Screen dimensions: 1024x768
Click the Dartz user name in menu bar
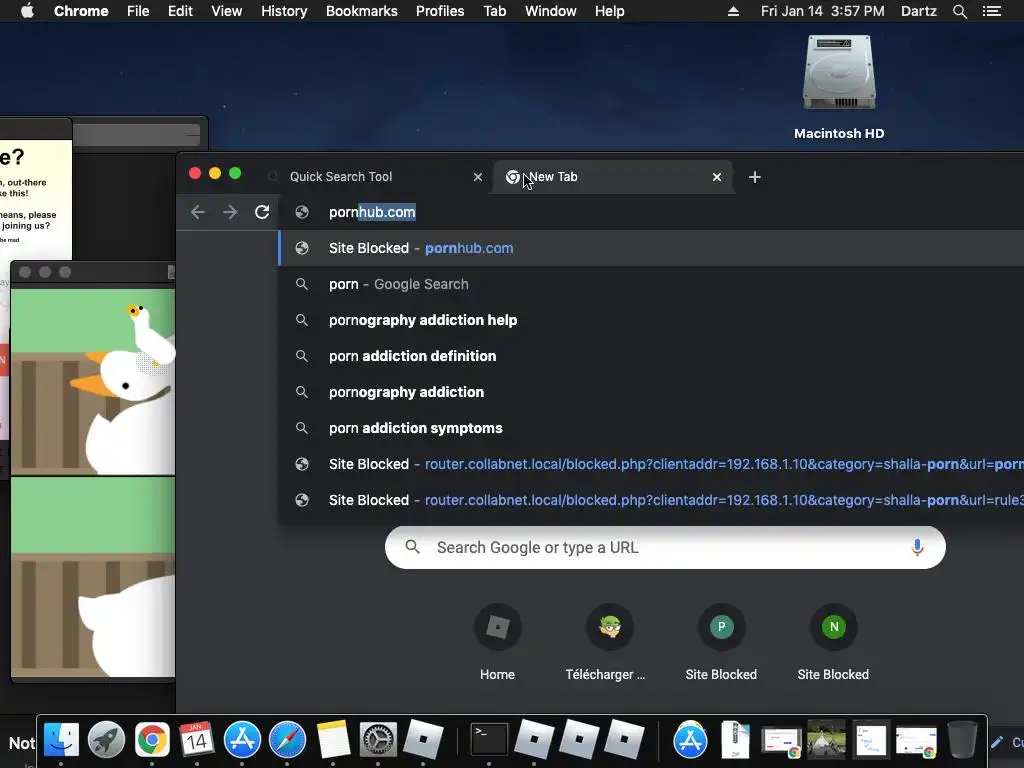pos(918,11)
